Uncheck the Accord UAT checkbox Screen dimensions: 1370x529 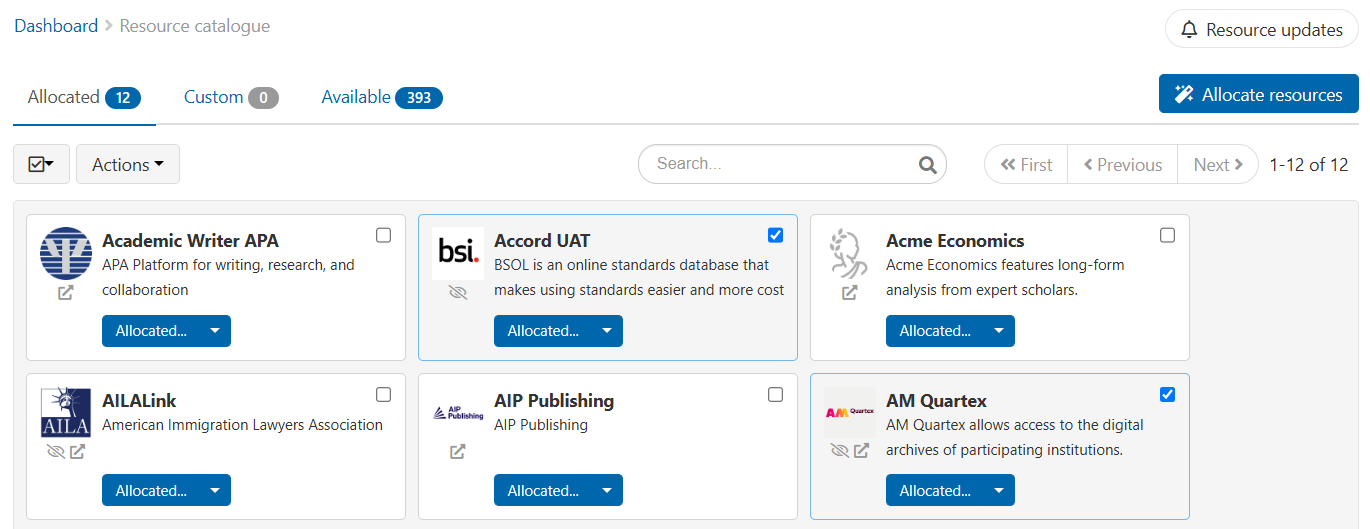click(776, 235)
